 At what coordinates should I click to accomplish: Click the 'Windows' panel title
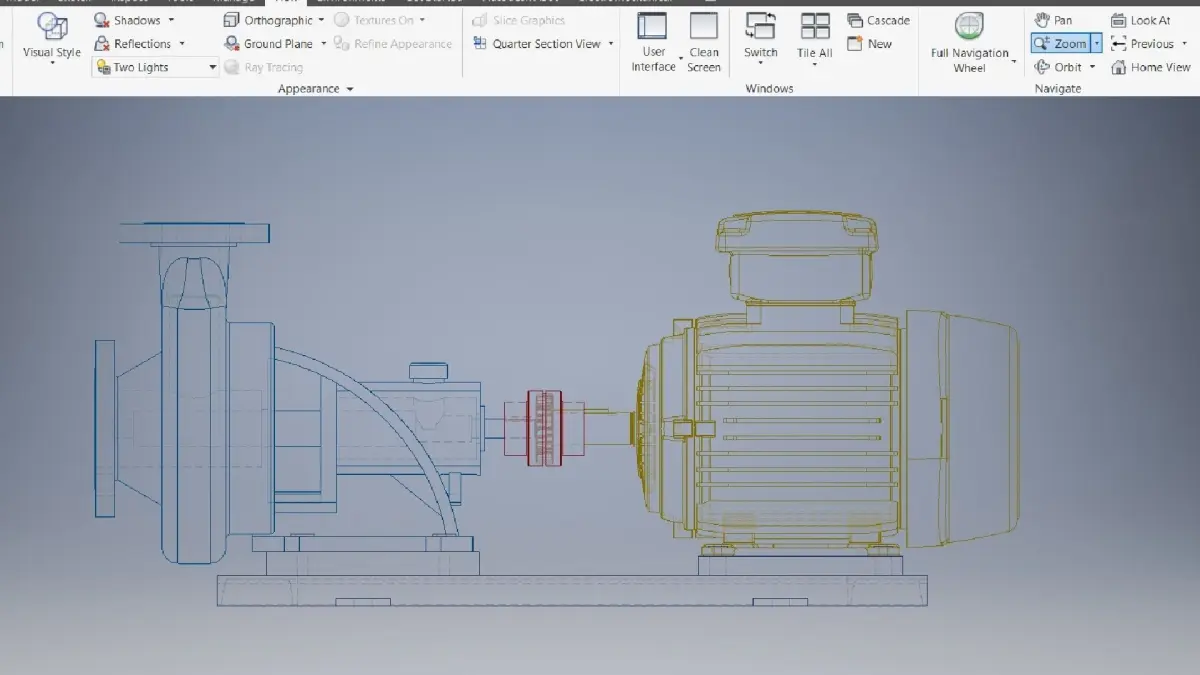(x=769, y=89)
